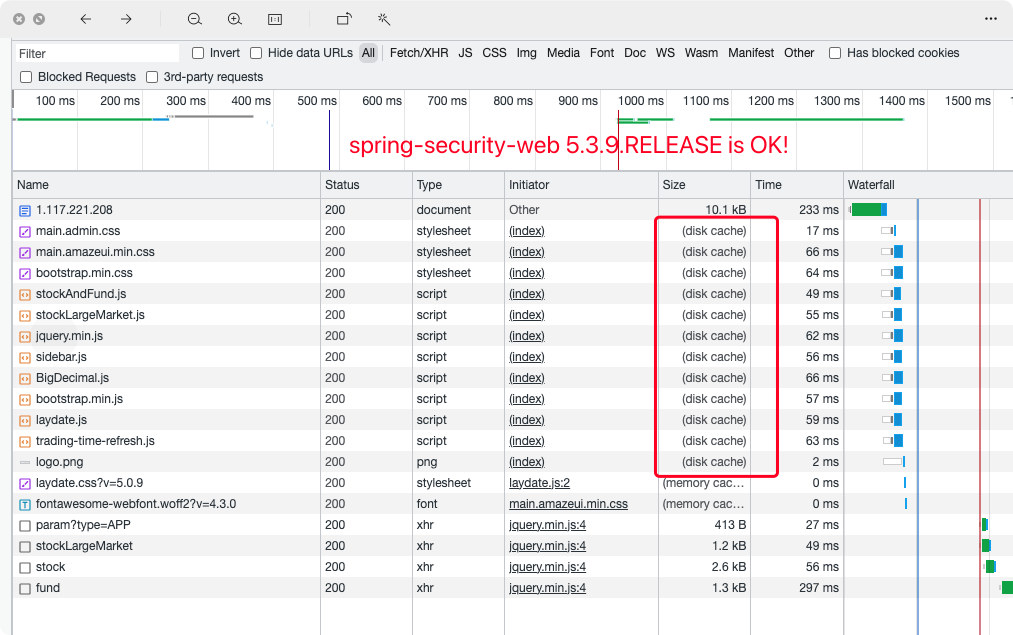Open network conditions via the wand icon
The image size is (1013, 635).
pyautogui.click(x=383, y=18)
